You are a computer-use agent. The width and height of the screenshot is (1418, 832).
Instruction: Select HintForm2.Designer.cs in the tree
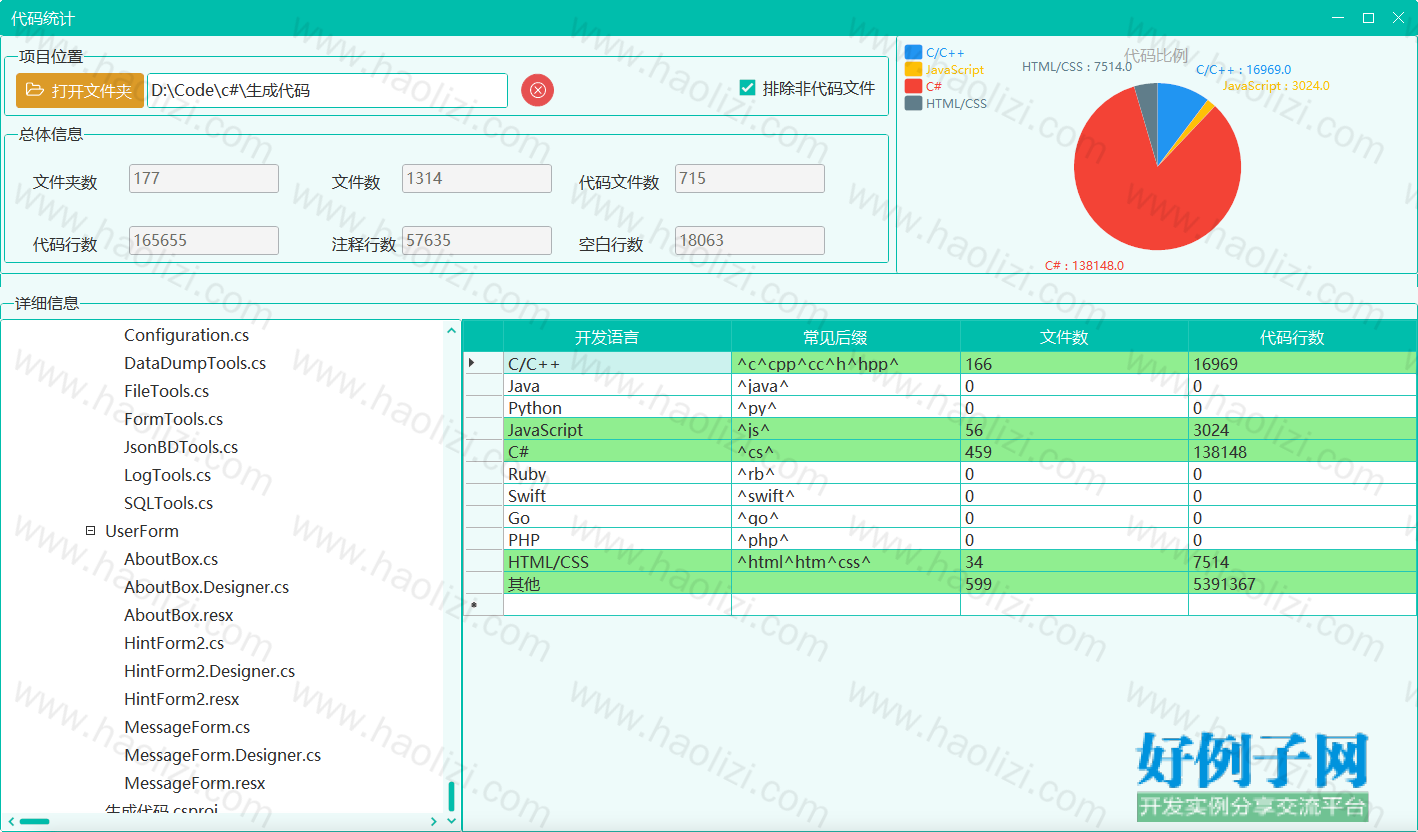[x=210, y=671]
